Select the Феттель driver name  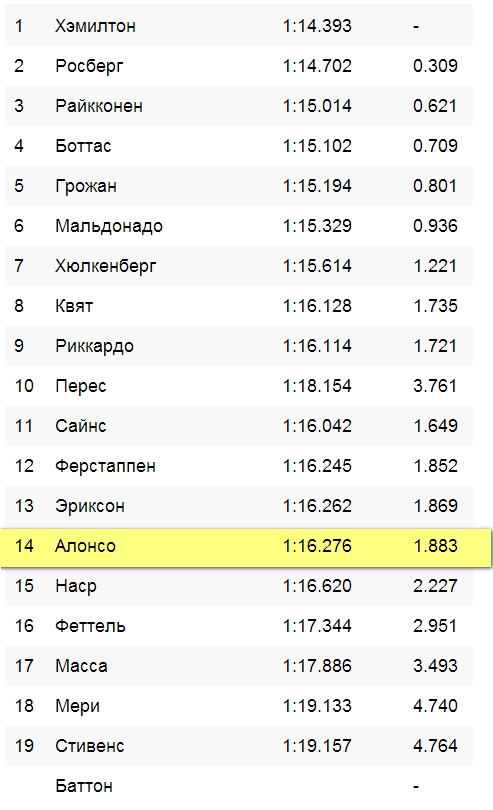pyautogui.click(x=90, y=626)
